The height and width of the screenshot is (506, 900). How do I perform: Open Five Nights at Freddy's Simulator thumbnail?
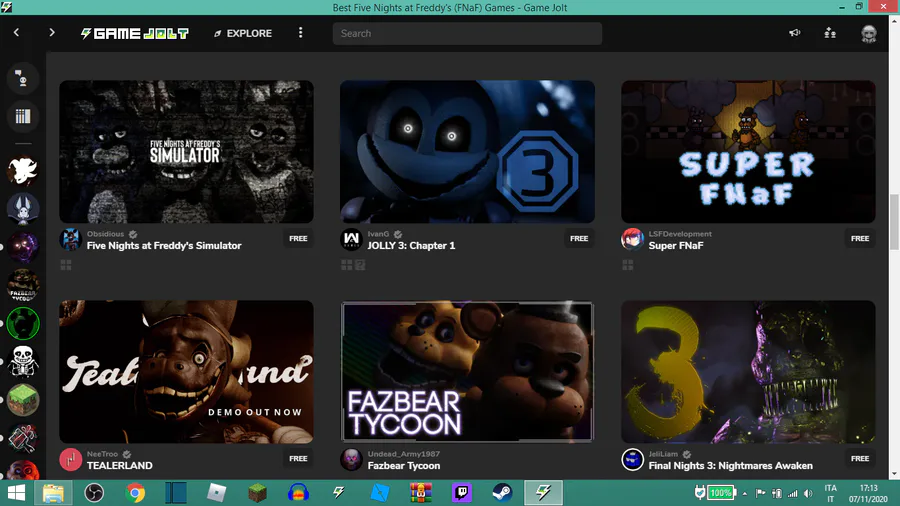pyautogui.click(x=187, y=151)
